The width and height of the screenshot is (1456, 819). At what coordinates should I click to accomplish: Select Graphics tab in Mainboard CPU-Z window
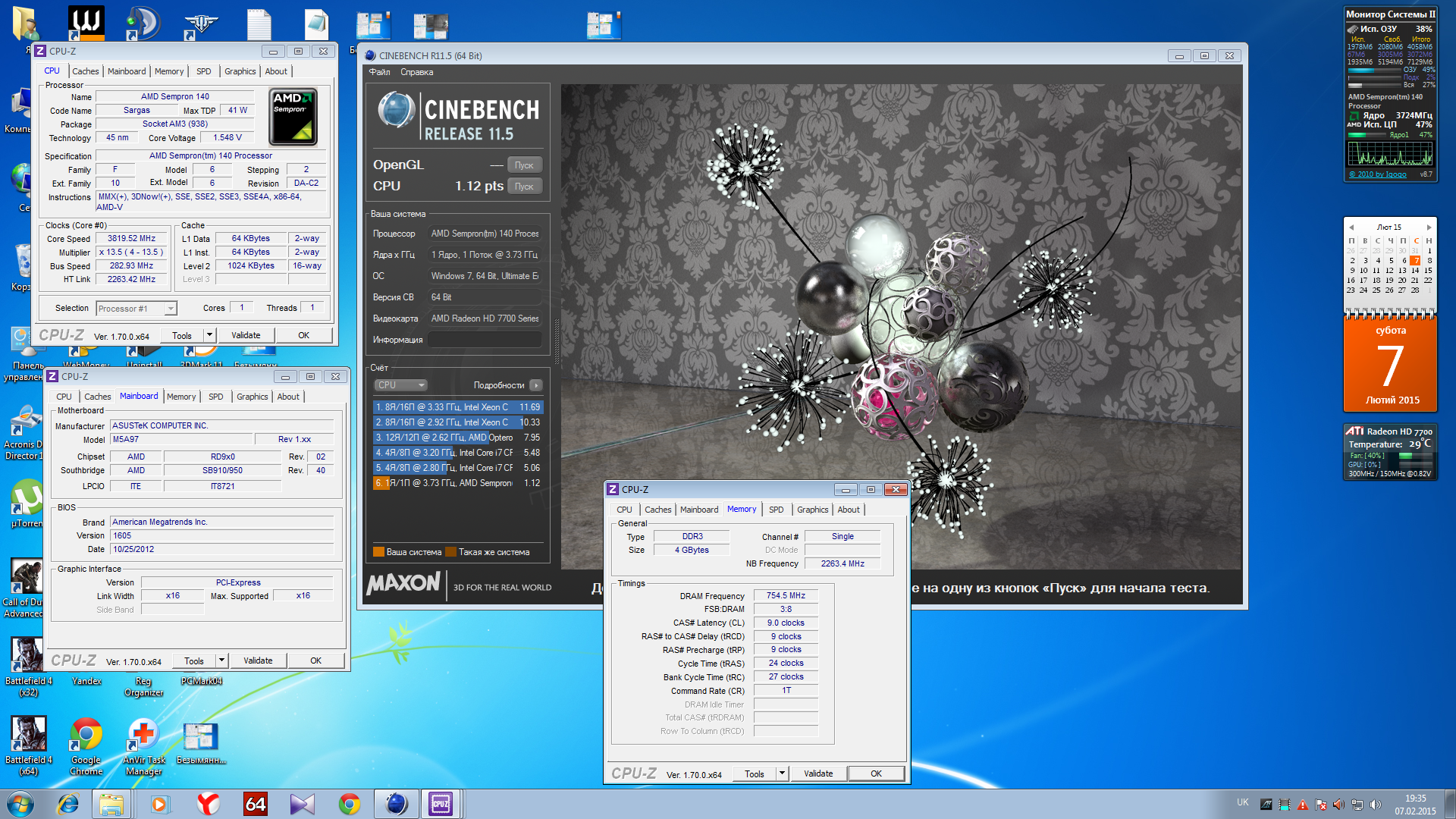pyautogui.click(x=252, y=397)
